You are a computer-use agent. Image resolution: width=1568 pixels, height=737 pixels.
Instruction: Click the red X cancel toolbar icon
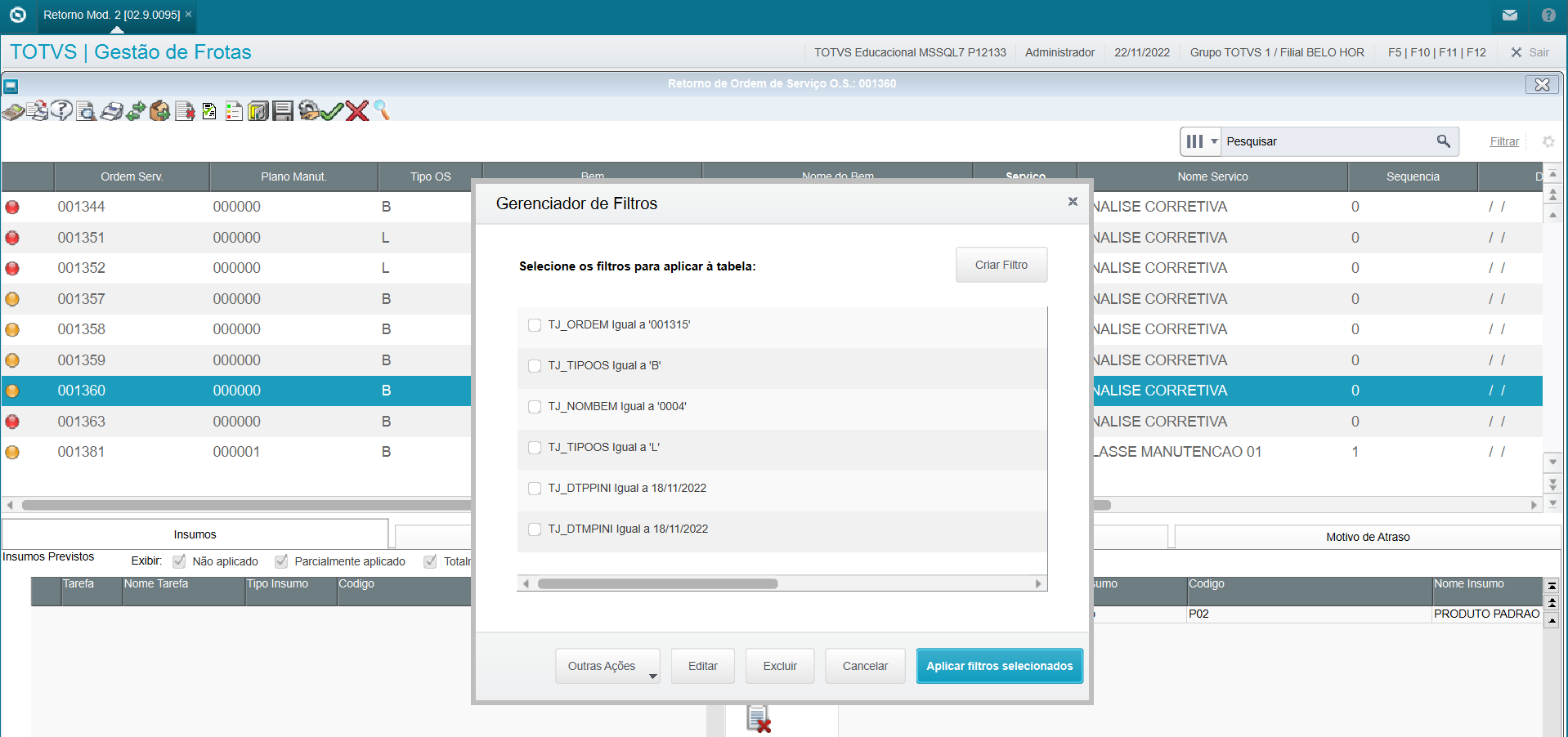[357, 111]
